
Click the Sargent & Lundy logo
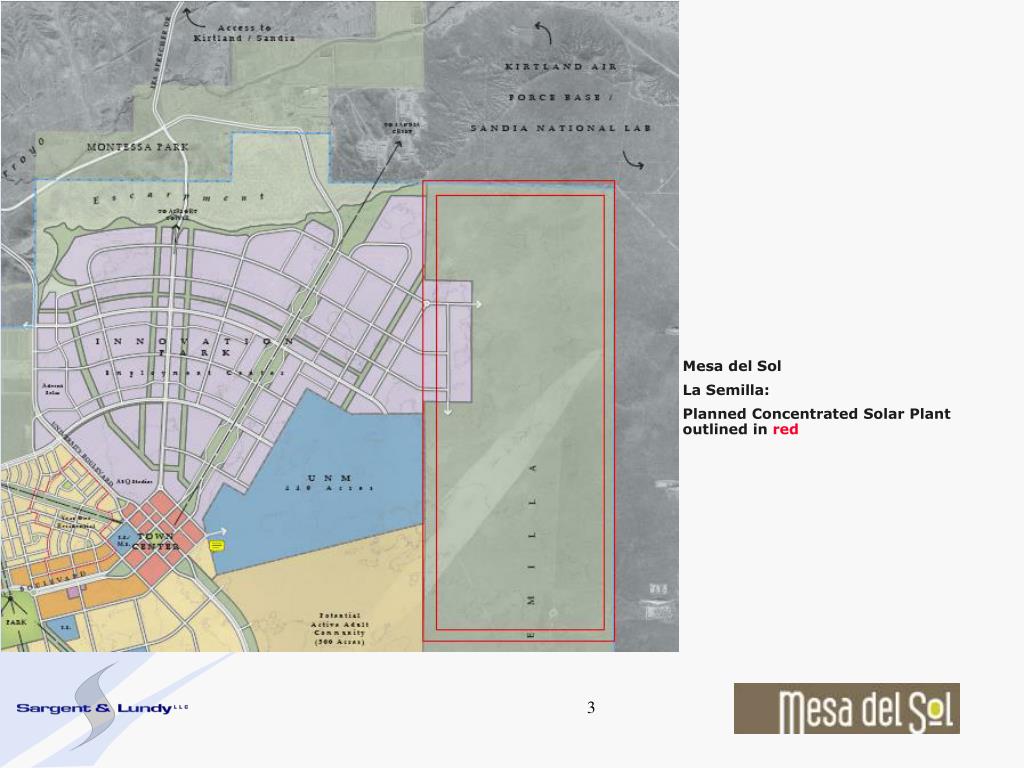click(102, 708)
